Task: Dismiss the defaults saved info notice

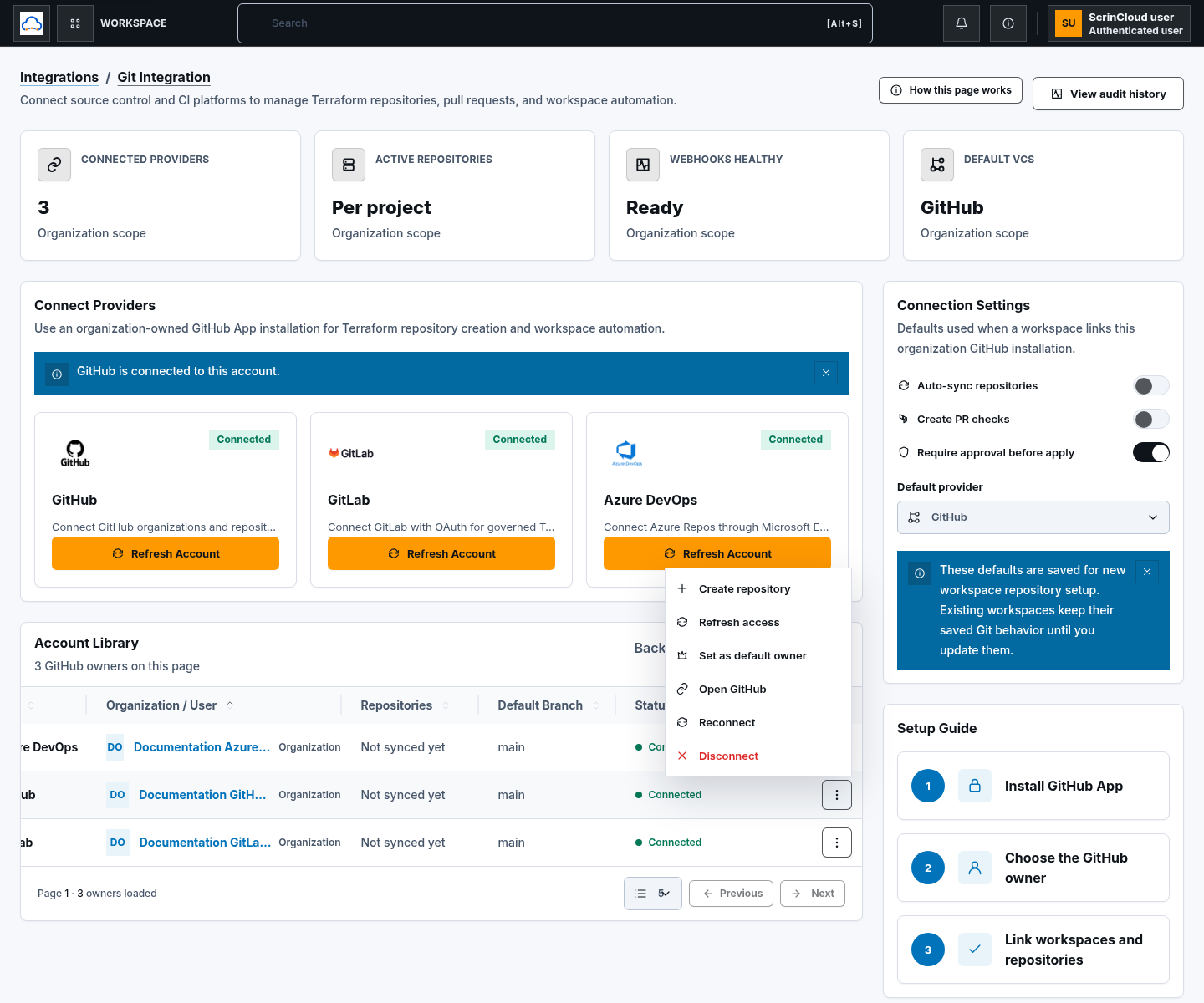Action: click(x=1147, y=572)
